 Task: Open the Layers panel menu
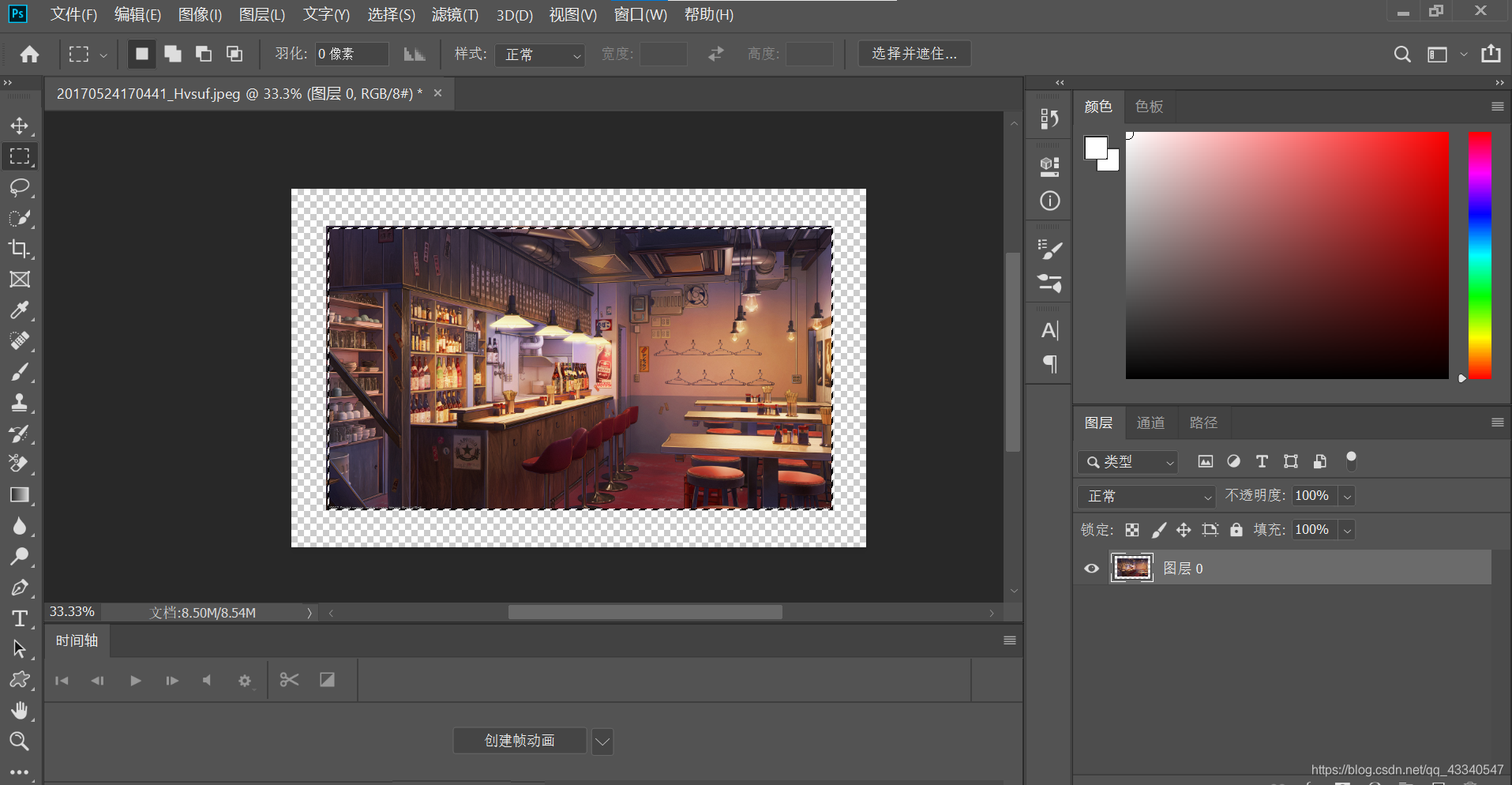[x=1497, y=423]
